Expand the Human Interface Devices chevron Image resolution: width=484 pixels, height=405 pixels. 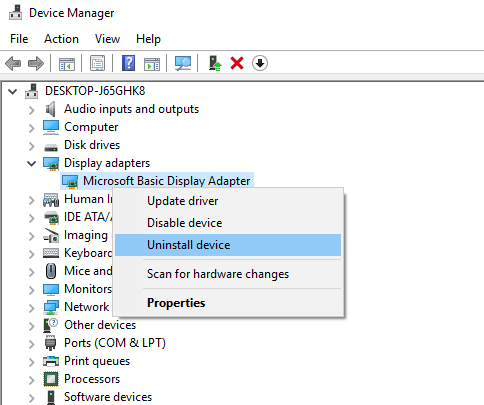(31, 200)
